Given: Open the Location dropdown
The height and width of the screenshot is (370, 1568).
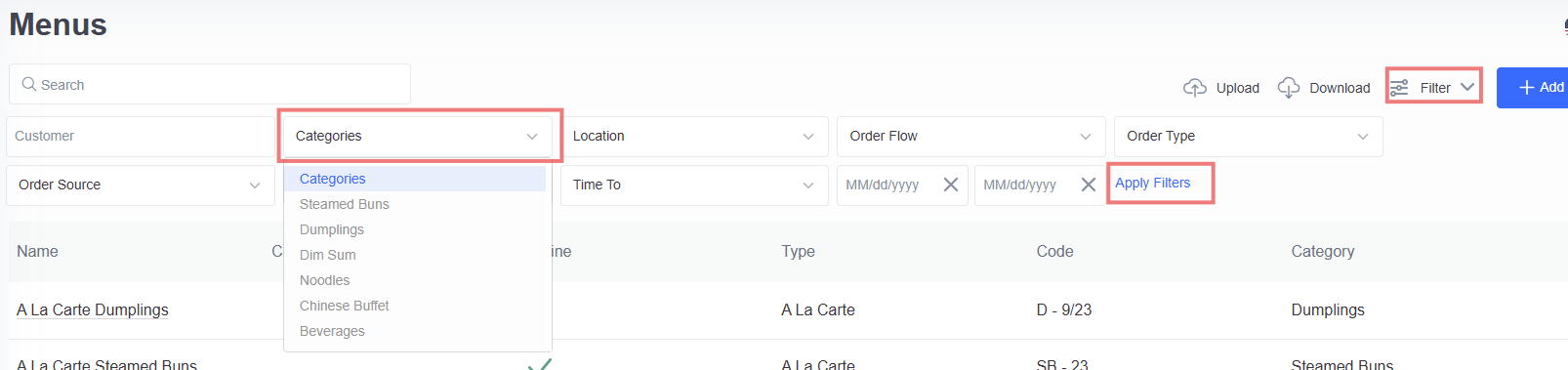Looking at the screenshot, I should coord(694,137).
